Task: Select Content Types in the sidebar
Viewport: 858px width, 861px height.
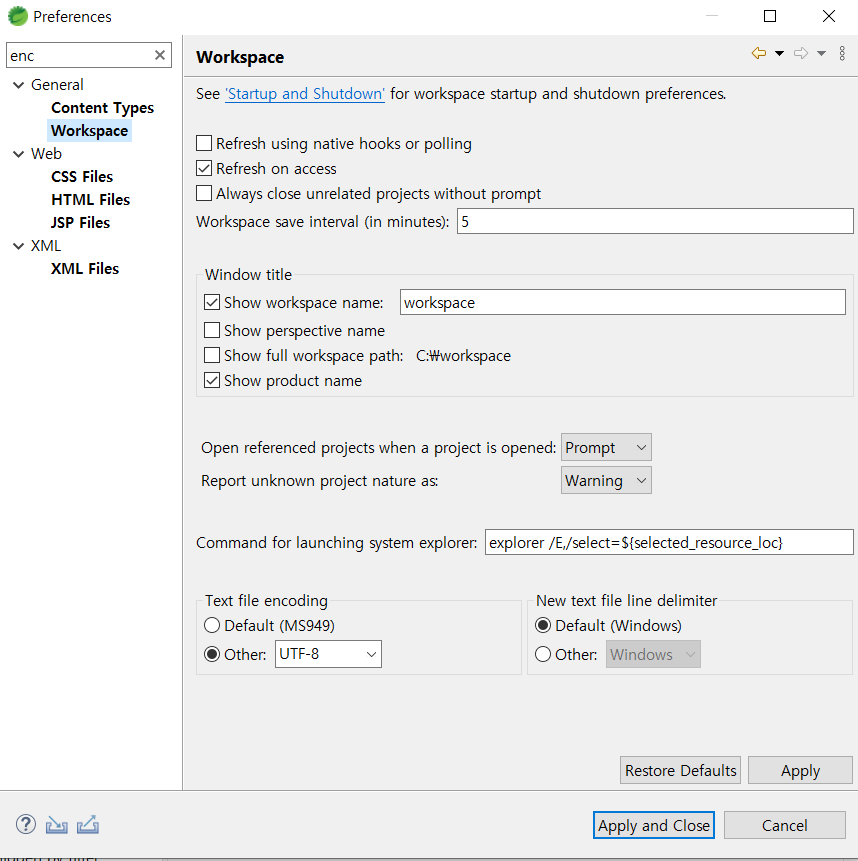Action: (x=102, y=107)
